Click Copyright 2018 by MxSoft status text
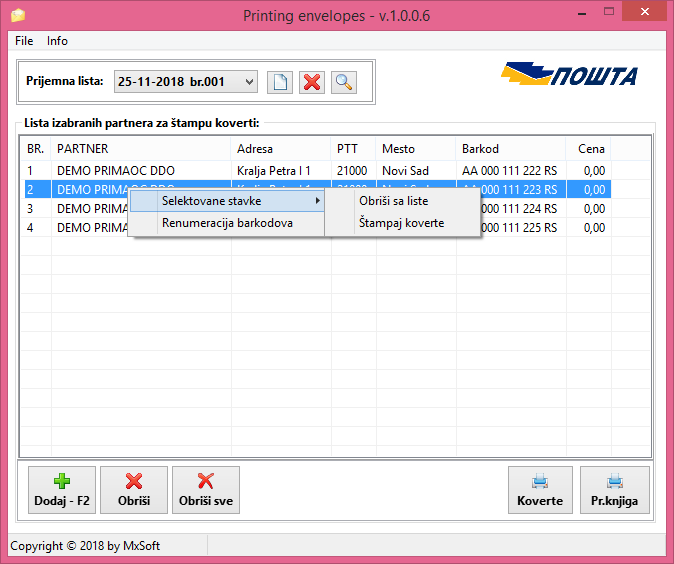 point(85,546)
